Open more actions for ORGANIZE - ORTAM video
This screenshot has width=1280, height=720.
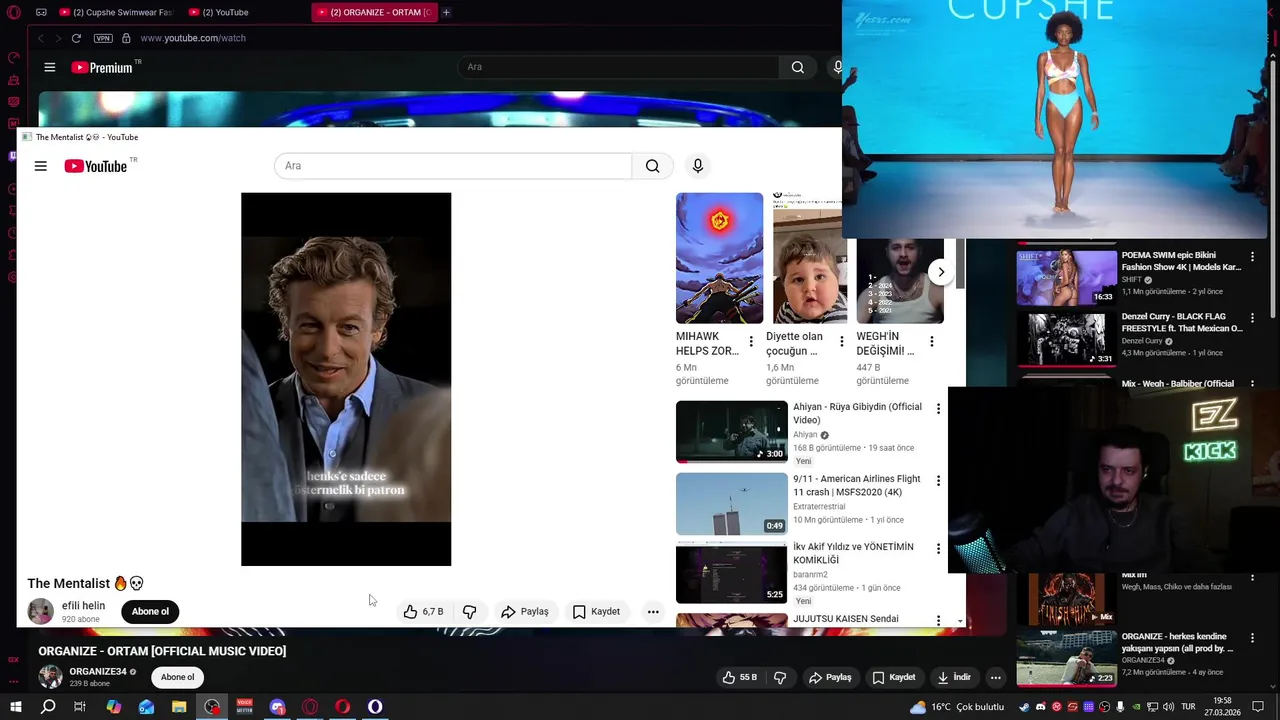click(995, 677)
